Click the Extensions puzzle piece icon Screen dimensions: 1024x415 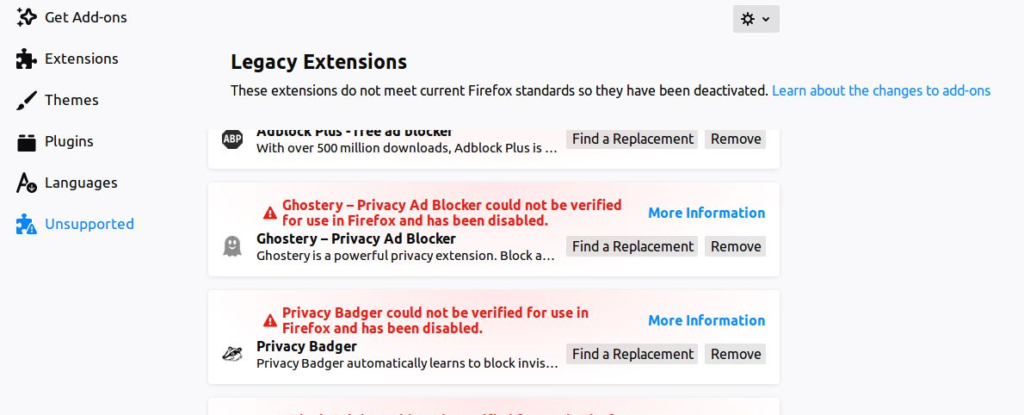[x=27, y=59]
